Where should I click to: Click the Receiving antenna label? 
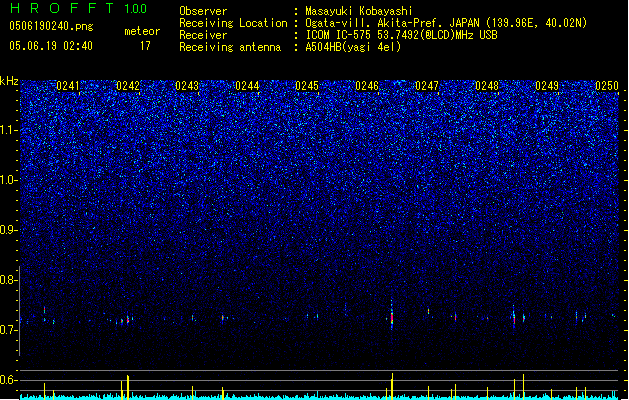tap(230, 47)
